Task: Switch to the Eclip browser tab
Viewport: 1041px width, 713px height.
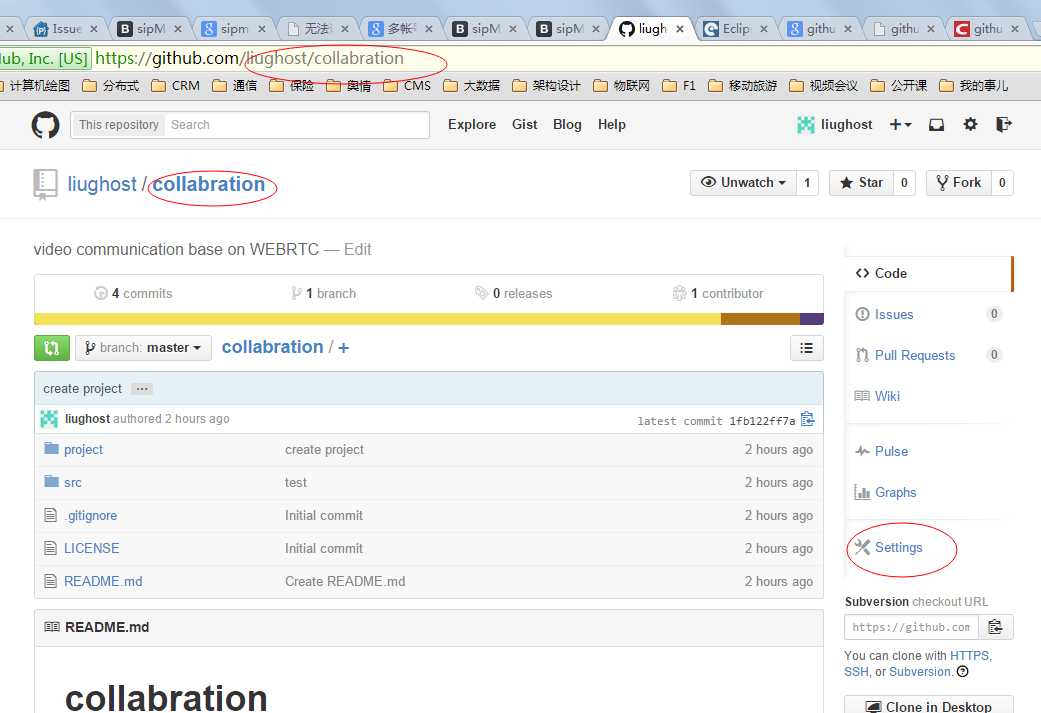Action: point(736,29)
